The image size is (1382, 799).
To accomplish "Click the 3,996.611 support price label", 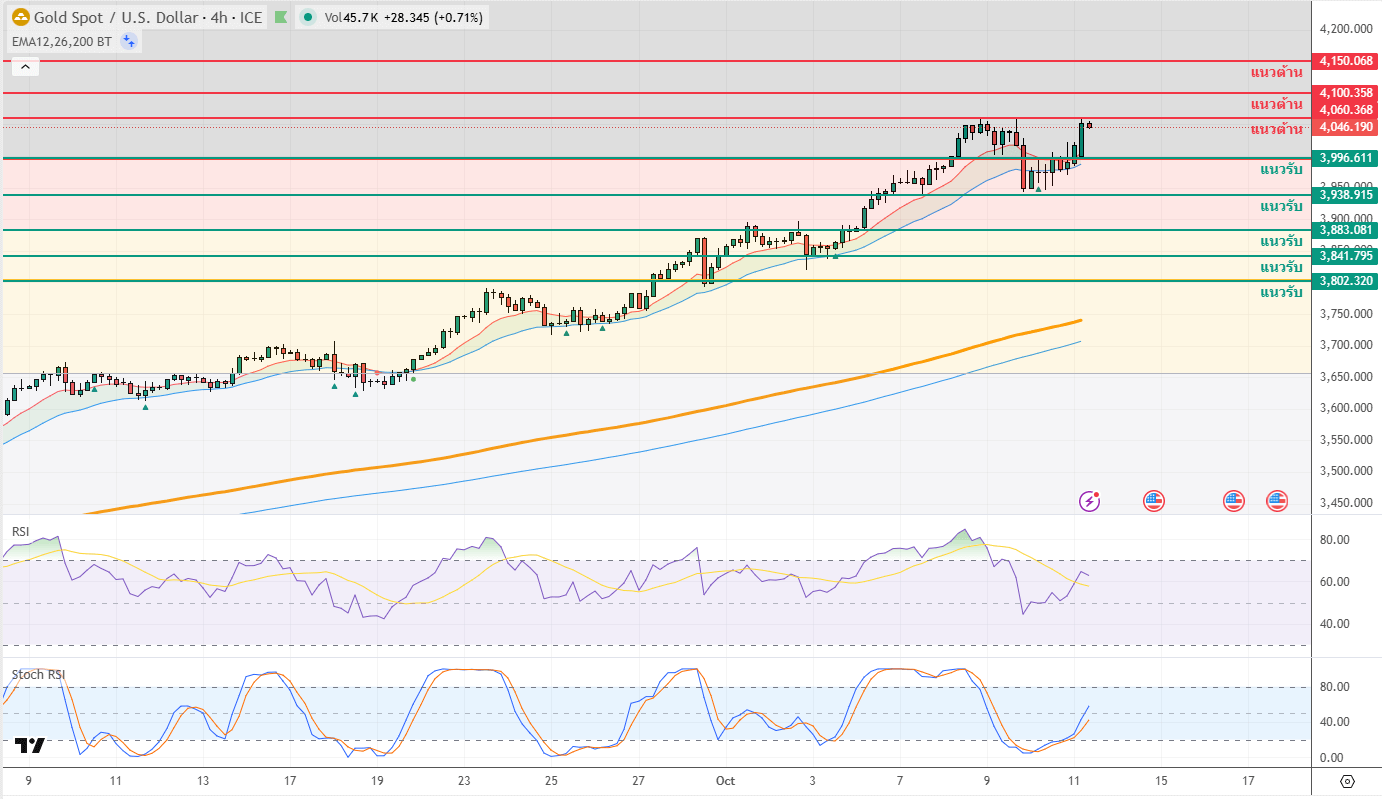I will [x=1346, y=158].
